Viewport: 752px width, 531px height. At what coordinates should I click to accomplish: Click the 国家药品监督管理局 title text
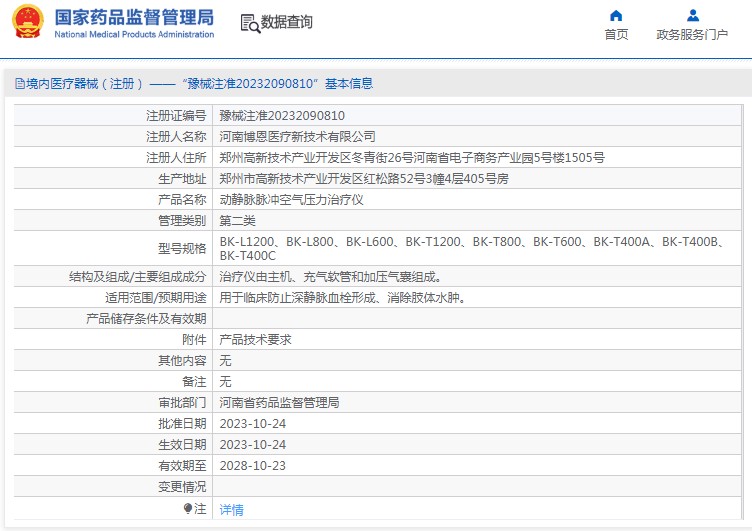[134, 17]
